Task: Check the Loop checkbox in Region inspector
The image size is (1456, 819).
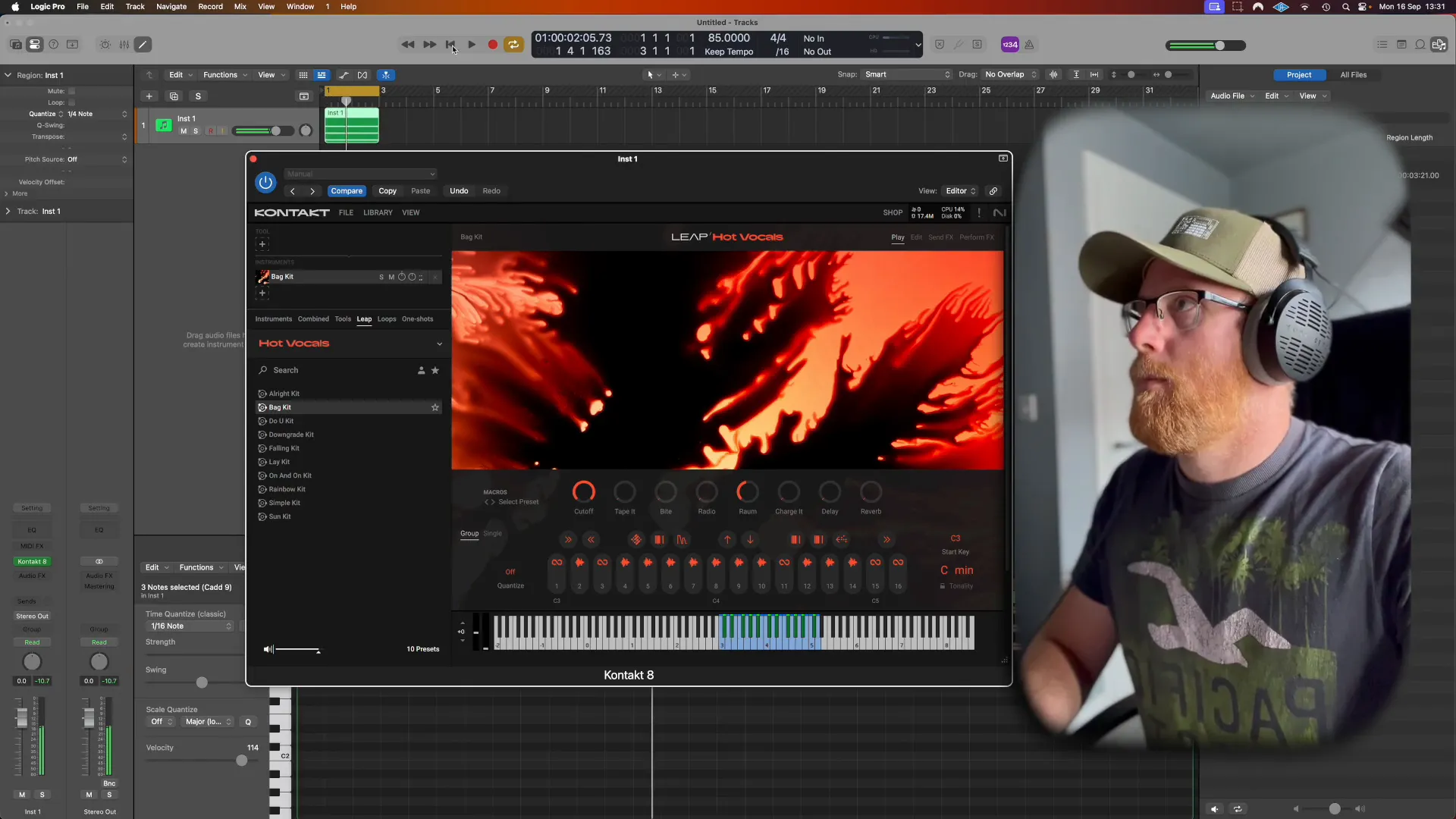Action: [x=72, y=102]
